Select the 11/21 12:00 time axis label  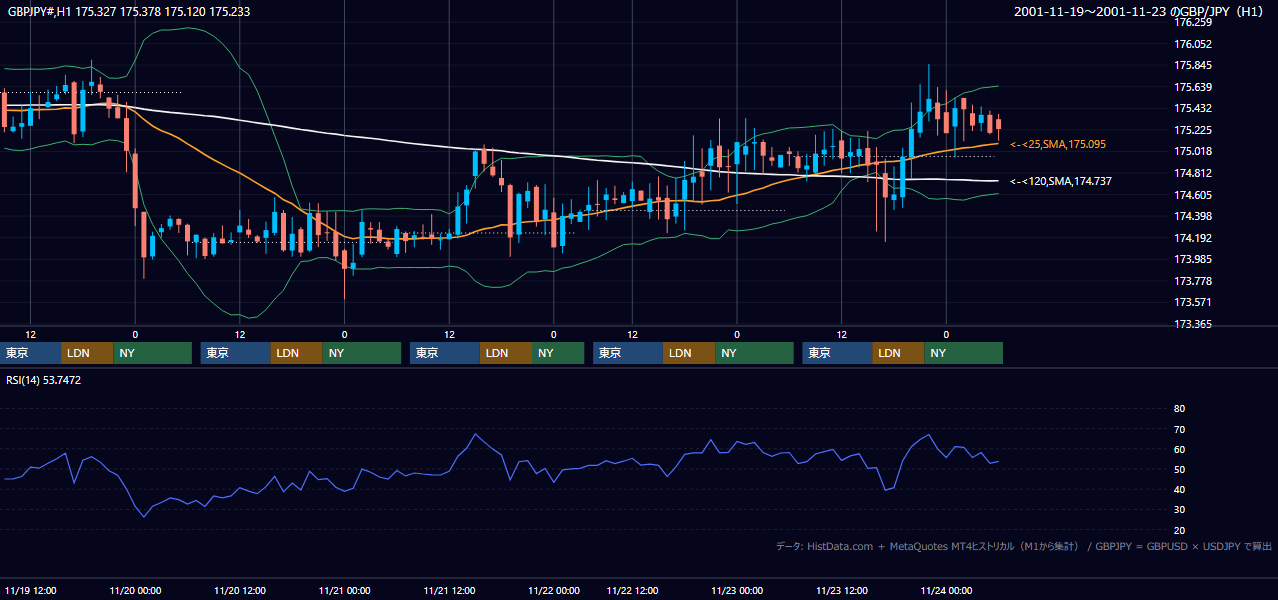[449, 591]
